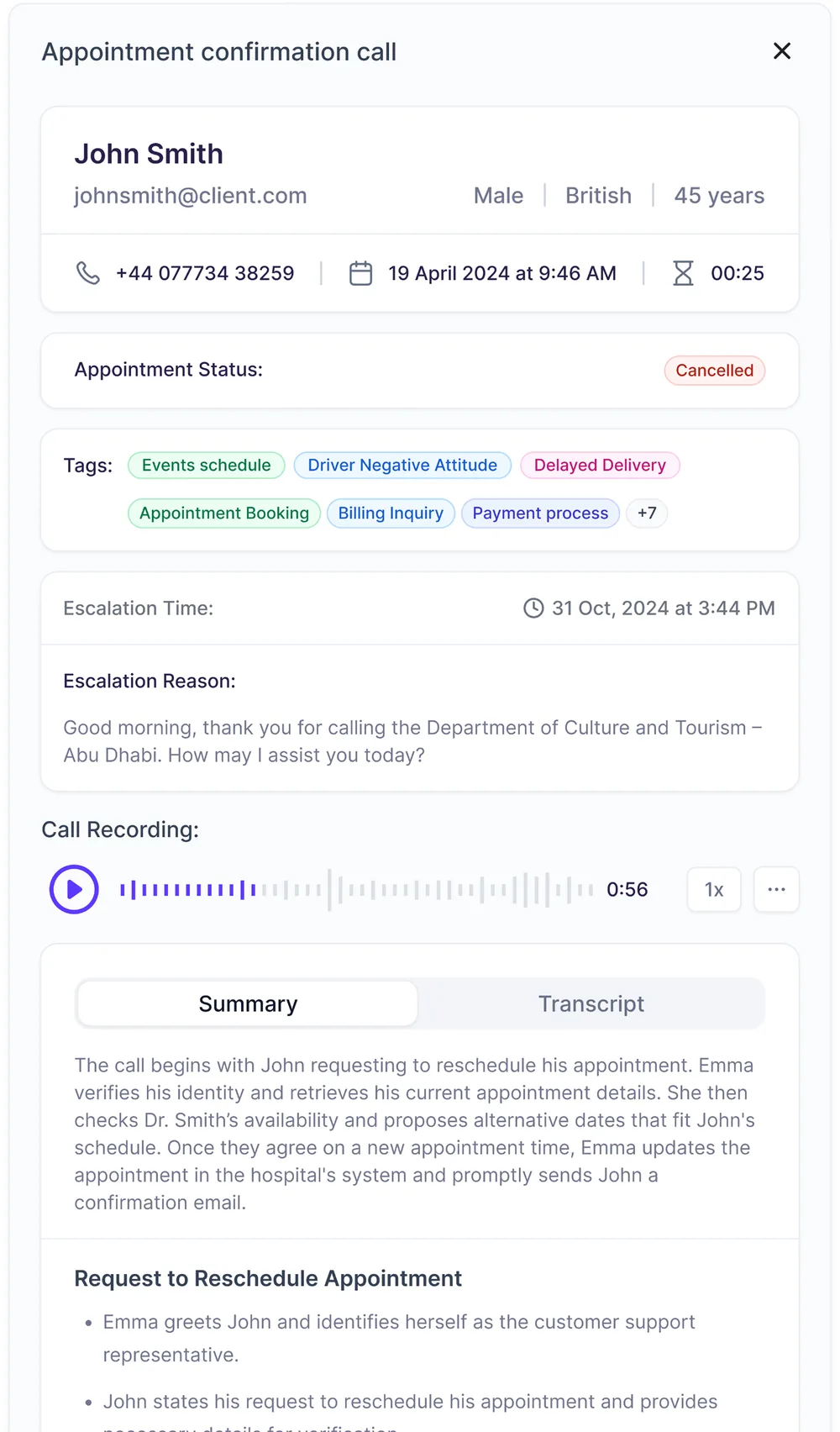The height and width of the screenshot is (1432, 840).
Task: Click the clock icon by escalation time
Action: (x=533, y=608)
